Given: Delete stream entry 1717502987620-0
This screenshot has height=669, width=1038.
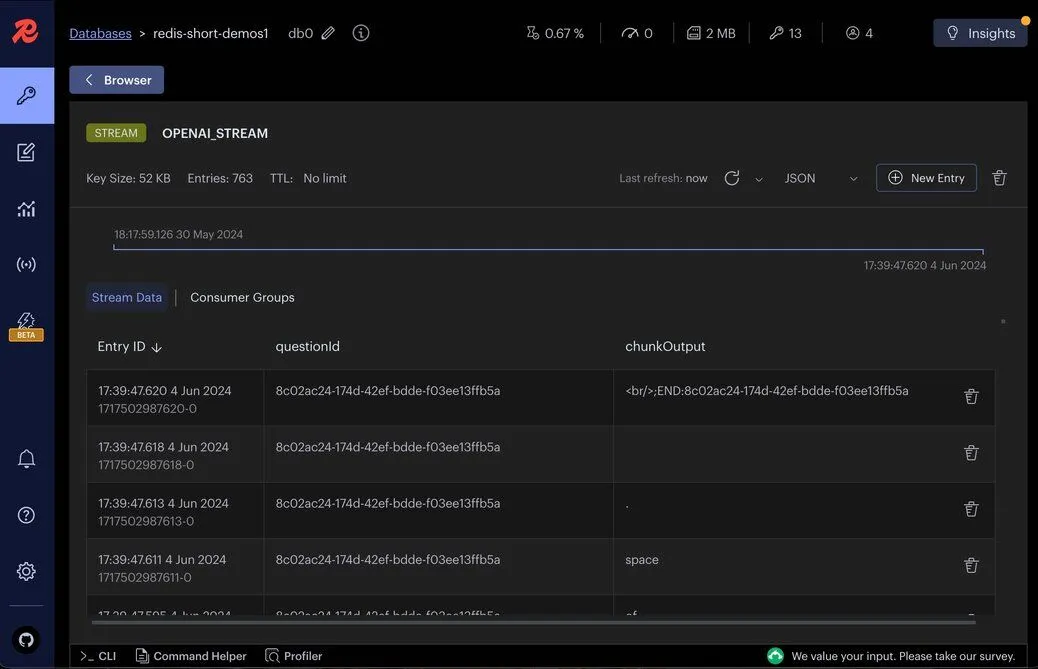Looking at the screenshot, I should (970, 397).
